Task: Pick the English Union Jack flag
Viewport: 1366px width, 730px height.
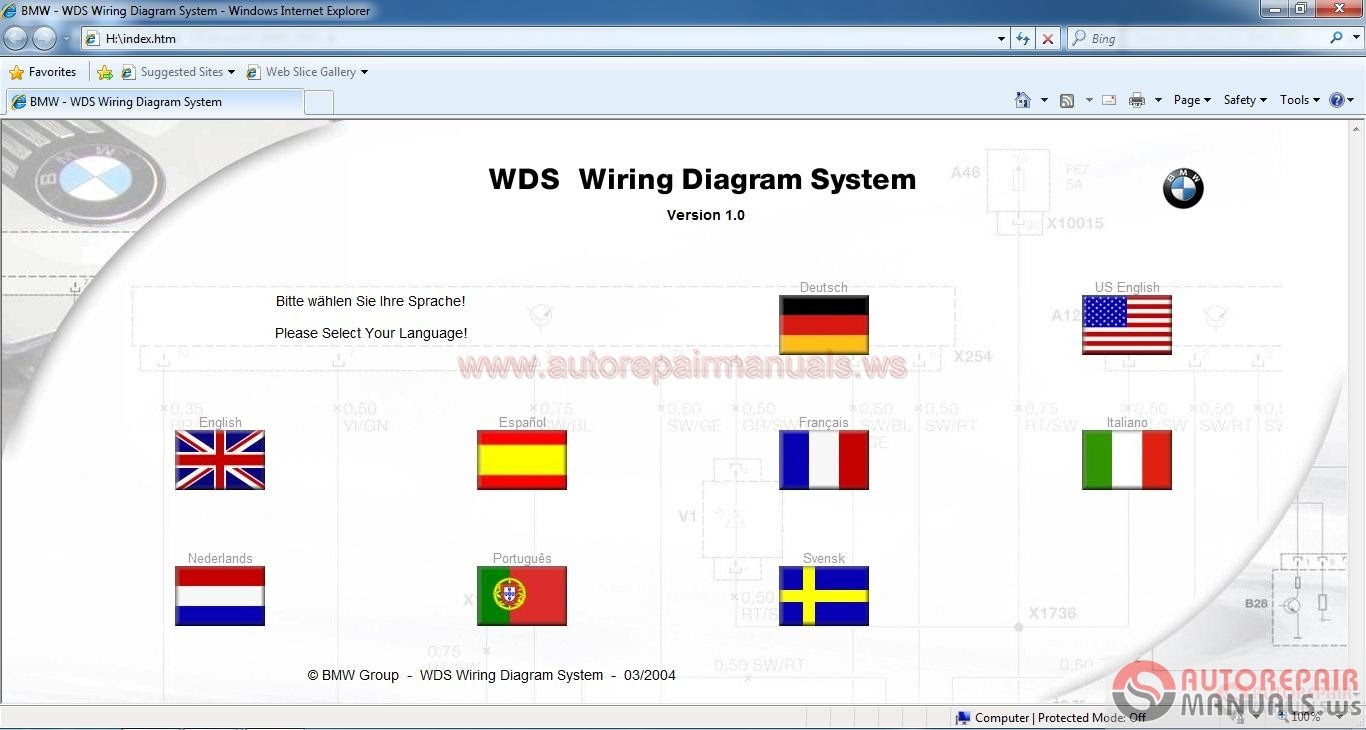Action: (220, 460)
